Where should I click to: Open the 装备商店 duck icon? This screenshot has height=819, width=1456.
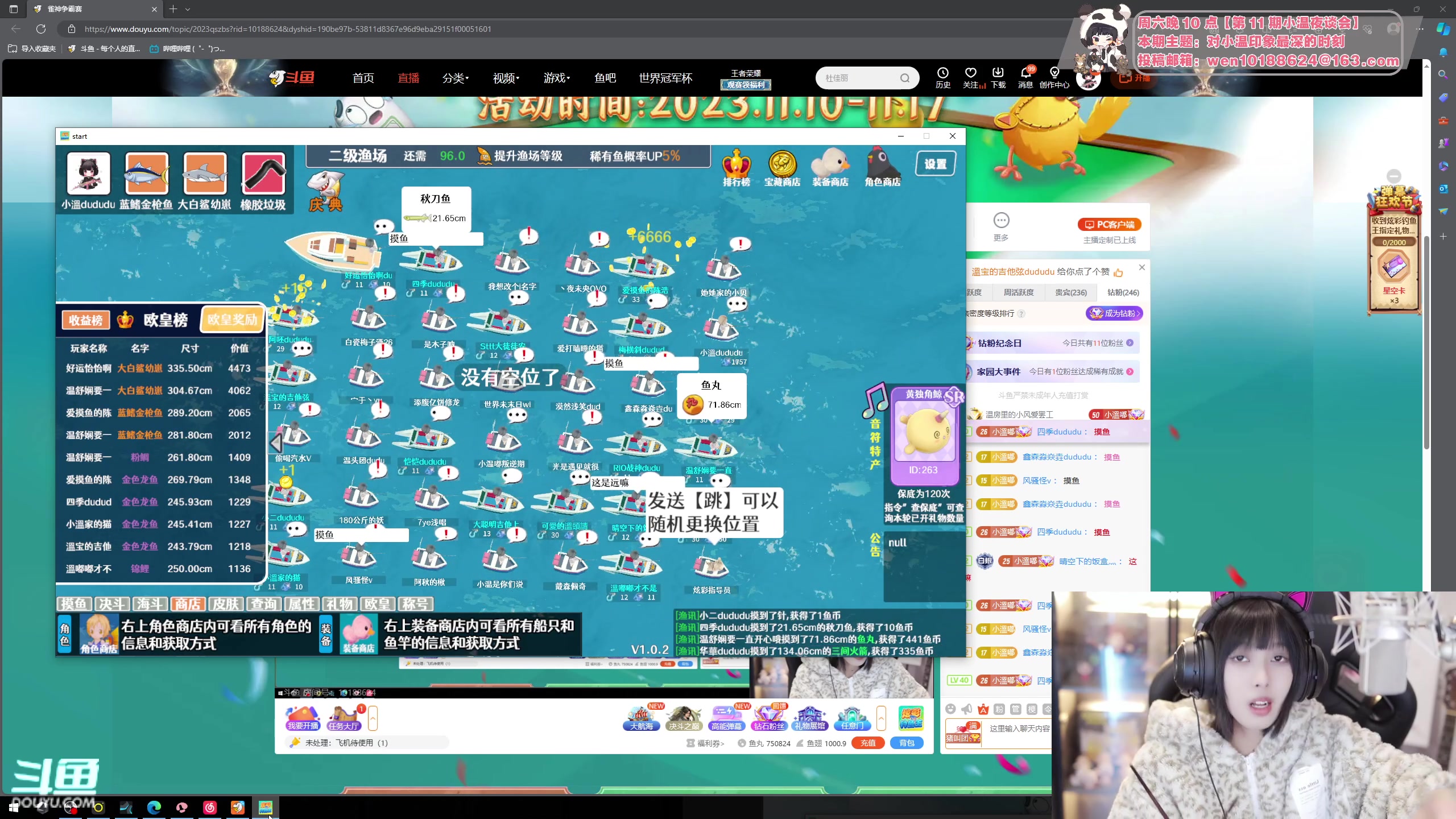830,167
